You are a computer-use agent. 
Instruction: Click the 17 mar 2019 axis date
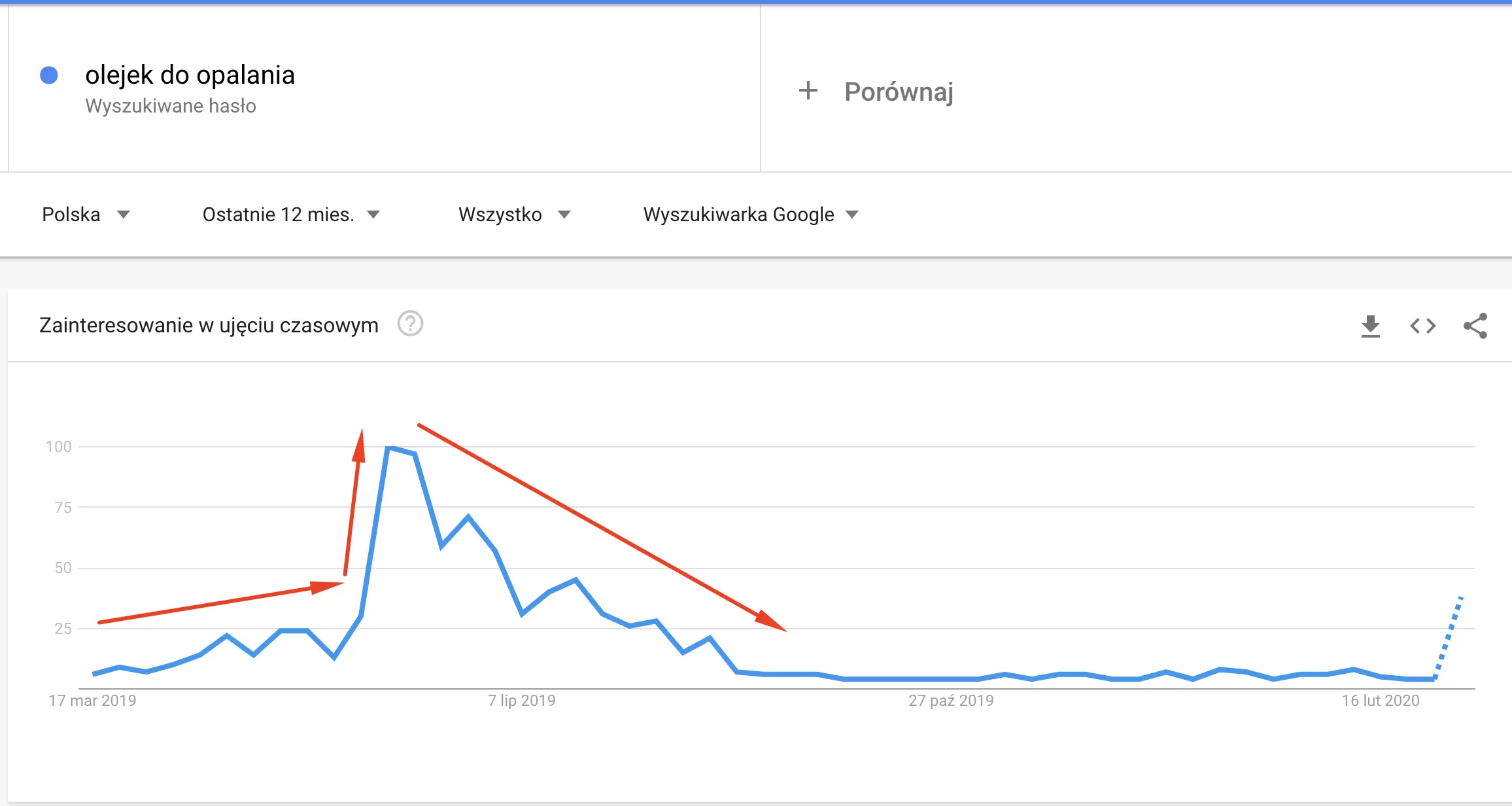[92, 701]
